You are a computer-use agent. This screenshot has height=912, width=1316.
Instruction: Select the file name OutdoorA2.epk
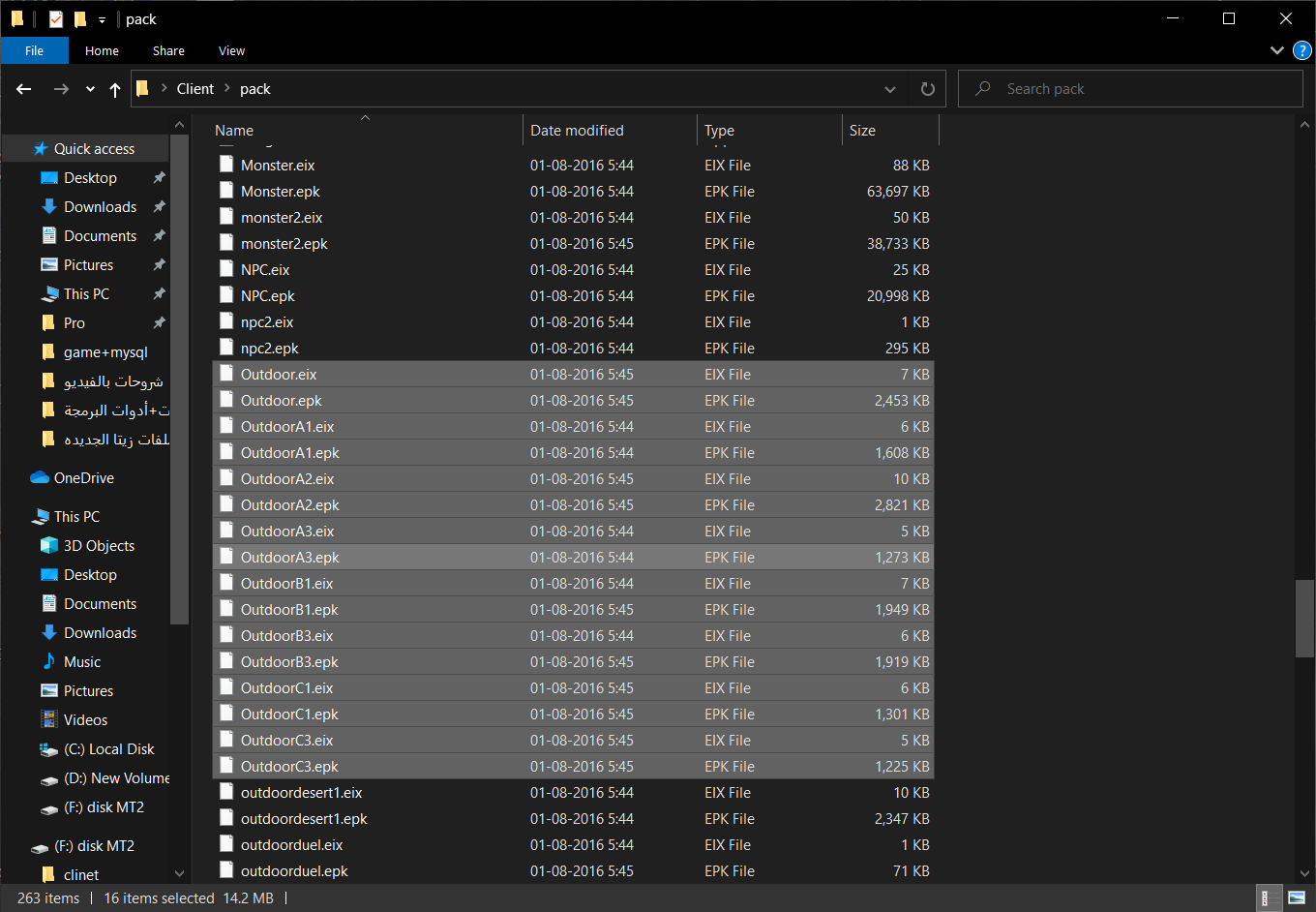pyautogui.click(x=290, y=505)
